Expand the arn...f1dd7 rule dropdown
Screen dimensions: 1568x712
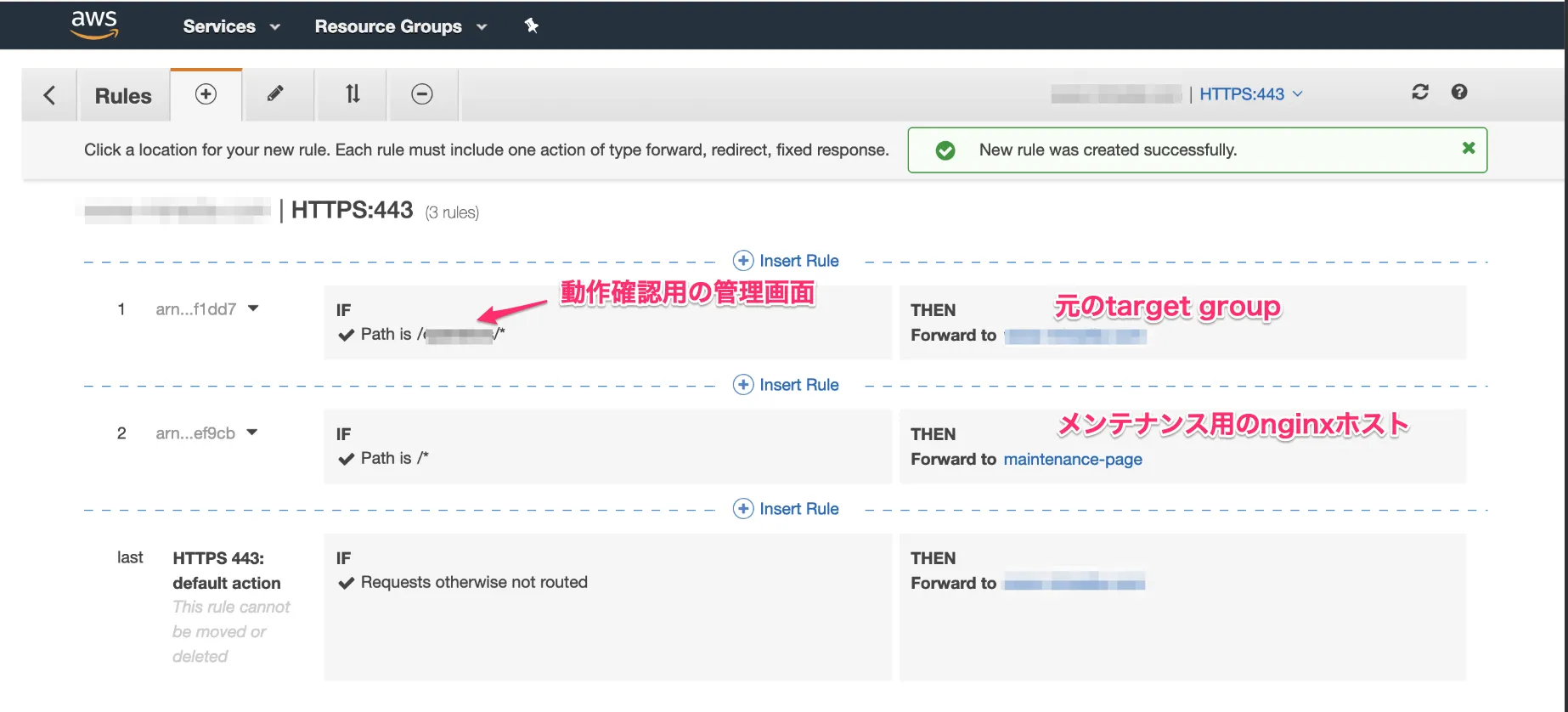[x=253, y=308]
